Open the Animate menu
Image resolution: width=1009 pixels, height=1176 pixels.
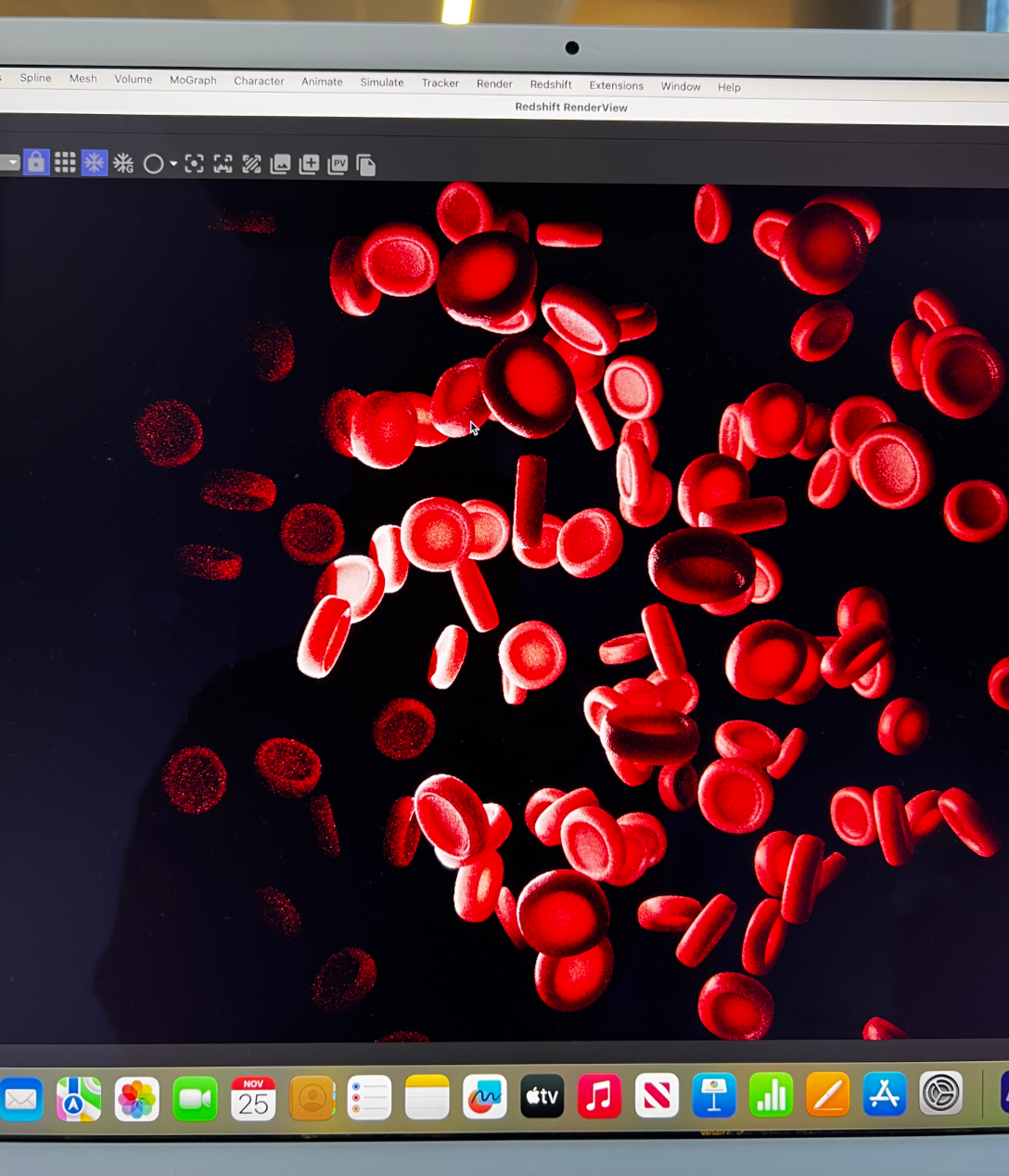322,82
